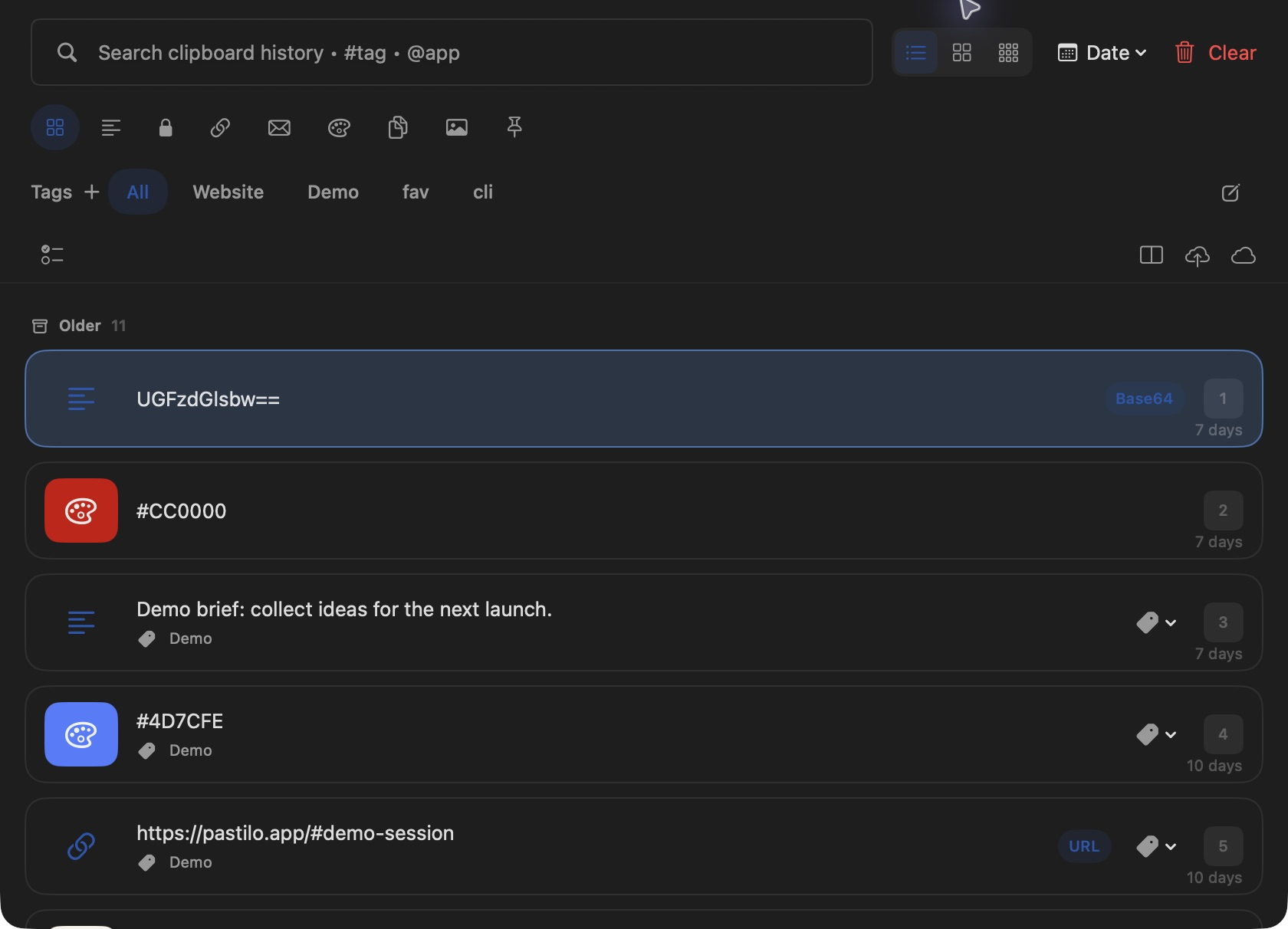
Task: Filter by colors palette icon
Action: 339,127
